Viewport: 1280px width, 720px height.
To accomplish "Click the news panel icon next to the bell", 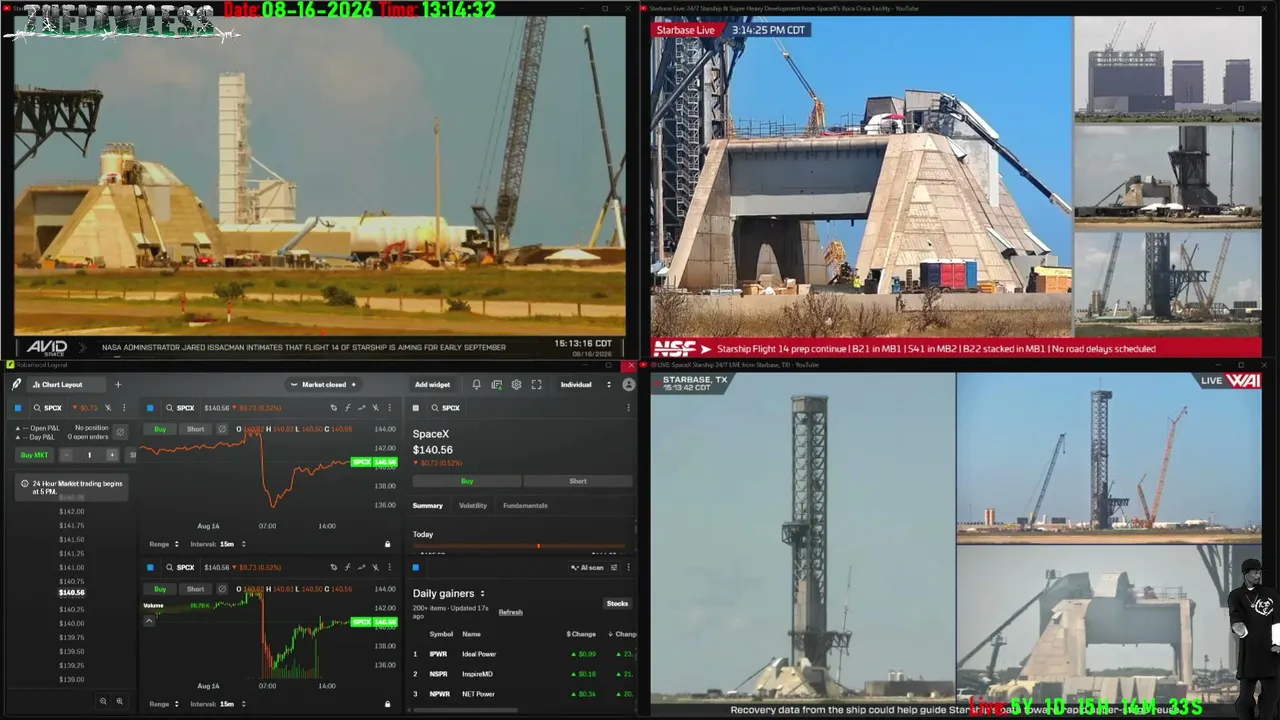I will pyautogui.click(x=496, y=384).
